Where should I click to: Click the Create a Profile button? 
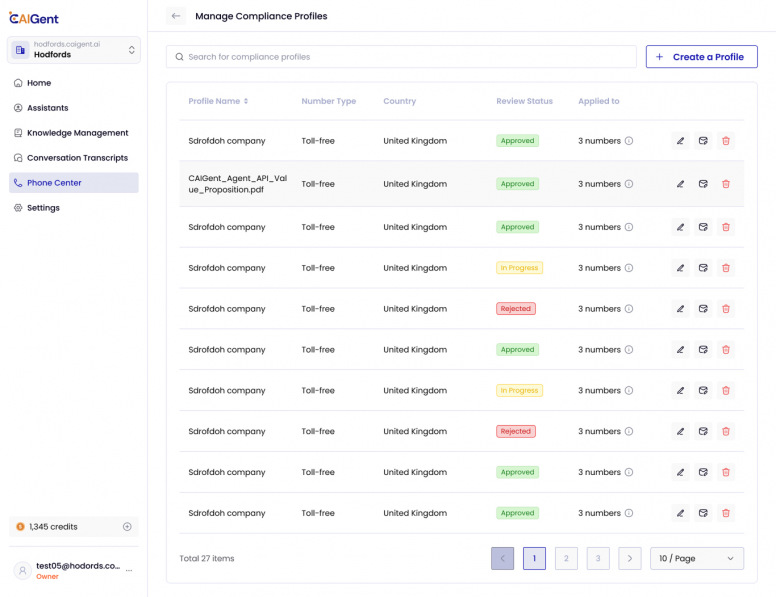(x=701, y=57)
